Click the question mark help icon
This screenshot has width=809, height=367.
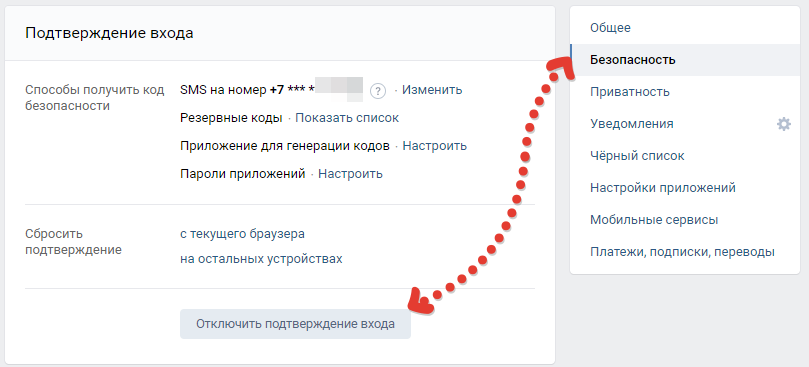coord(378,91)
